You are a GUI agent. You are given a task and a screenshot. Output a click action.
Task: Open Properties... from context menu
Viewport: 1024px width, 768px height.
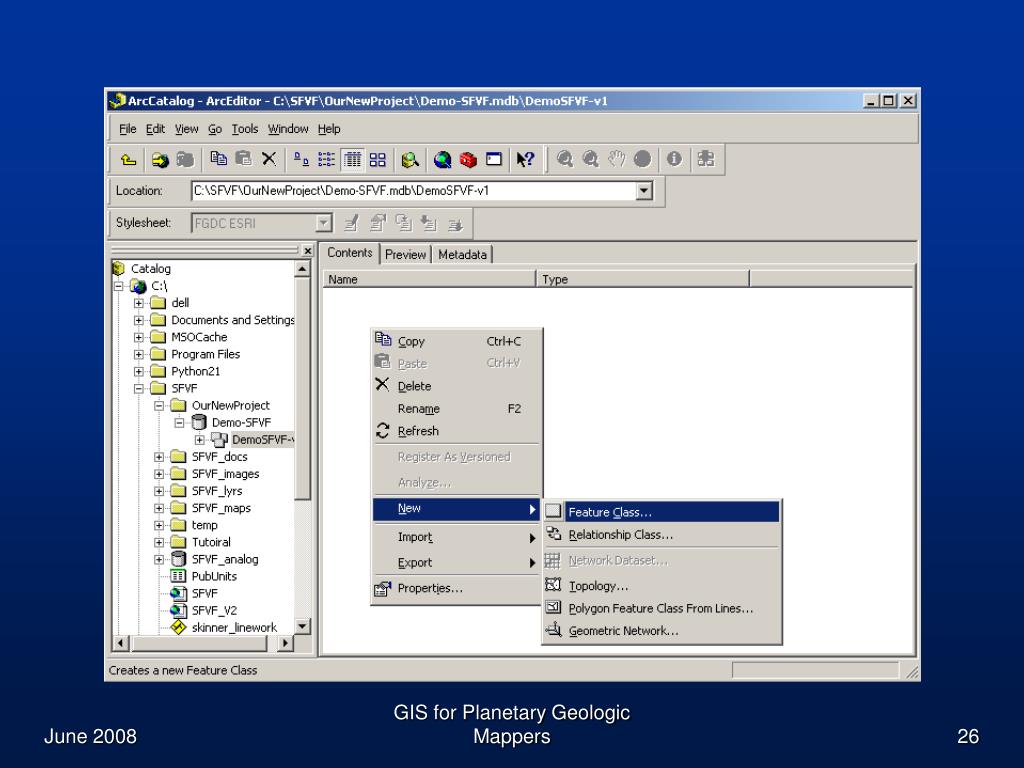(456, 588)
